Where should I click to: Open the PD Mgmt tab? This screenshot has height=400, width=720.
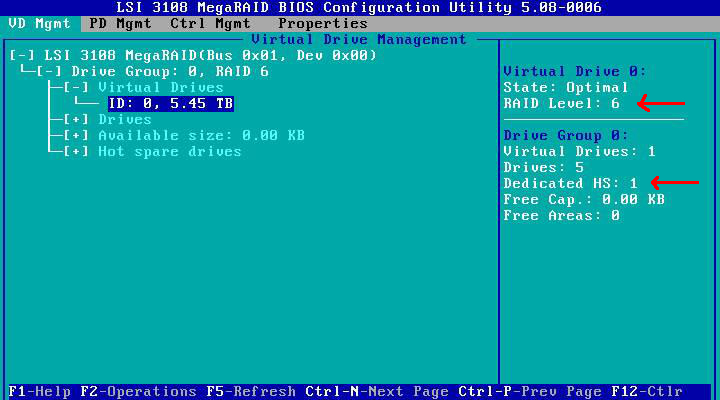click(120, 23)
